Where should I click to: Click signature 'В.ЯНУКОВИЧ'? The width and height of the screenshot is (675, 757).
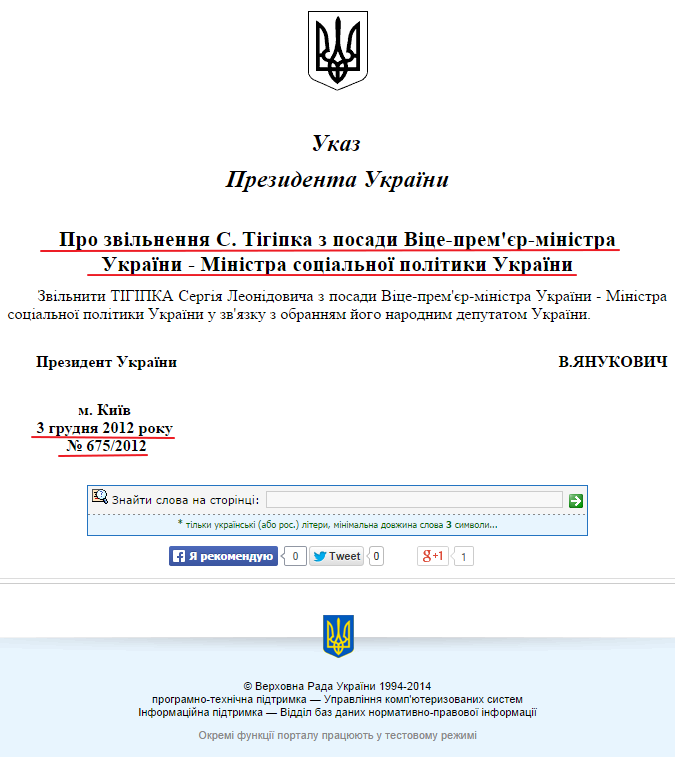click(613, 362)
